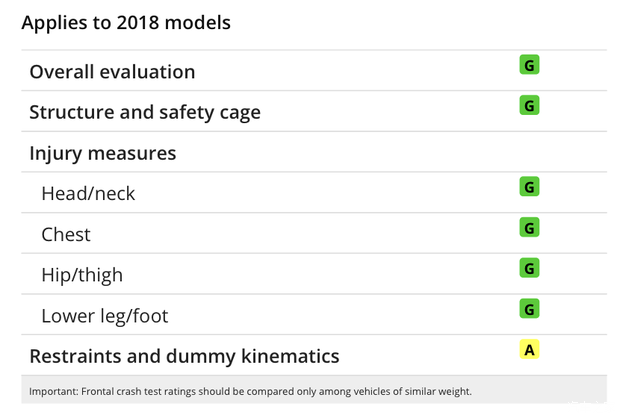Click the 'Chest' injury measure label

[66, 235]
